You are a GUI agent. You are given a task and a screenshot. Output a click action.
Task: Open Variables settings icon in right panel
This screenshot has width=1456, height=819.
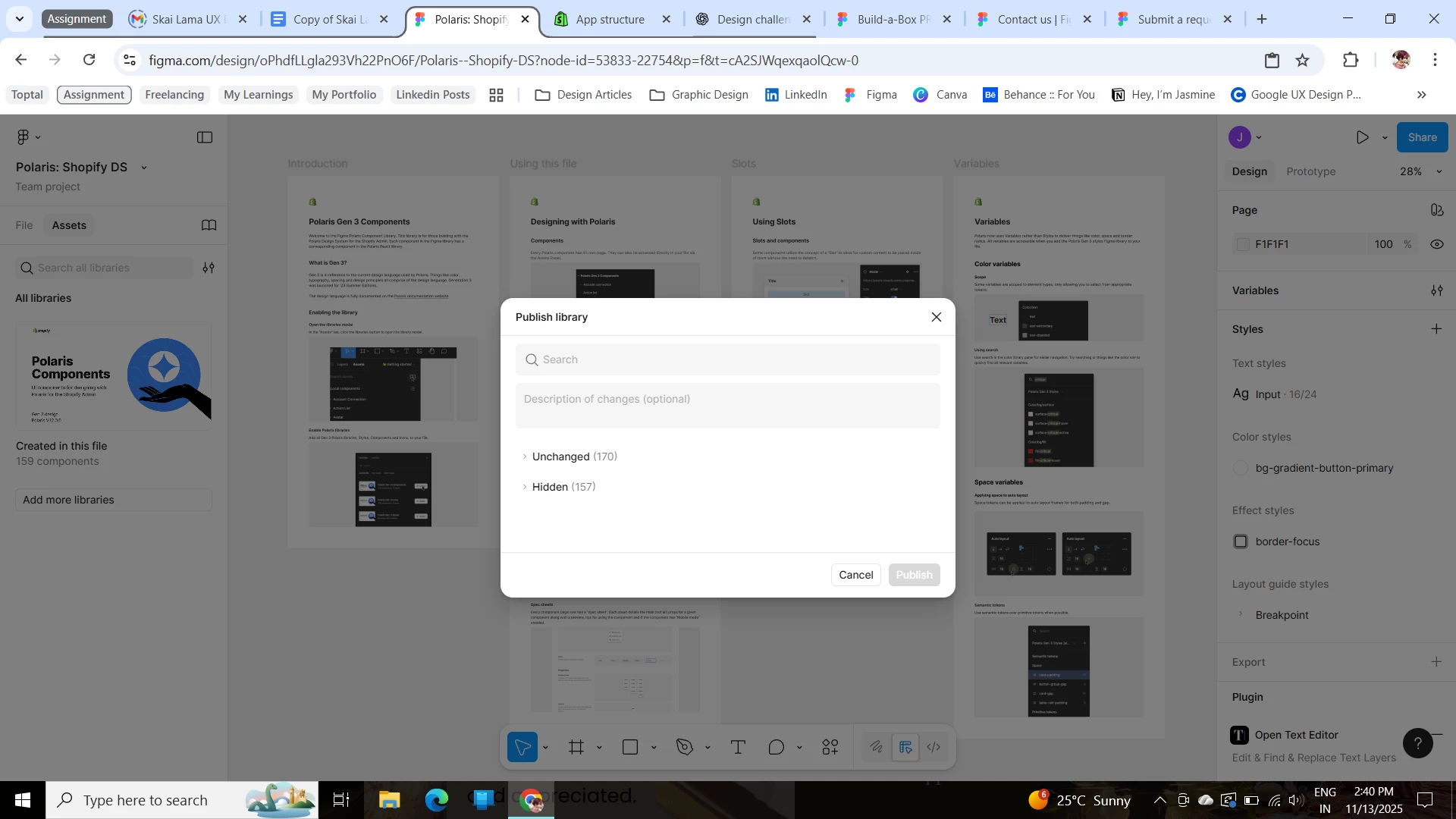click(x=1436, y=290)
